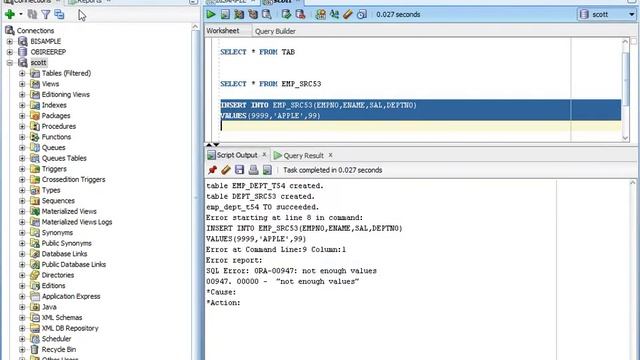Close the Script Output tab
This screenshot has height=360, width=640.
point(264,155)
